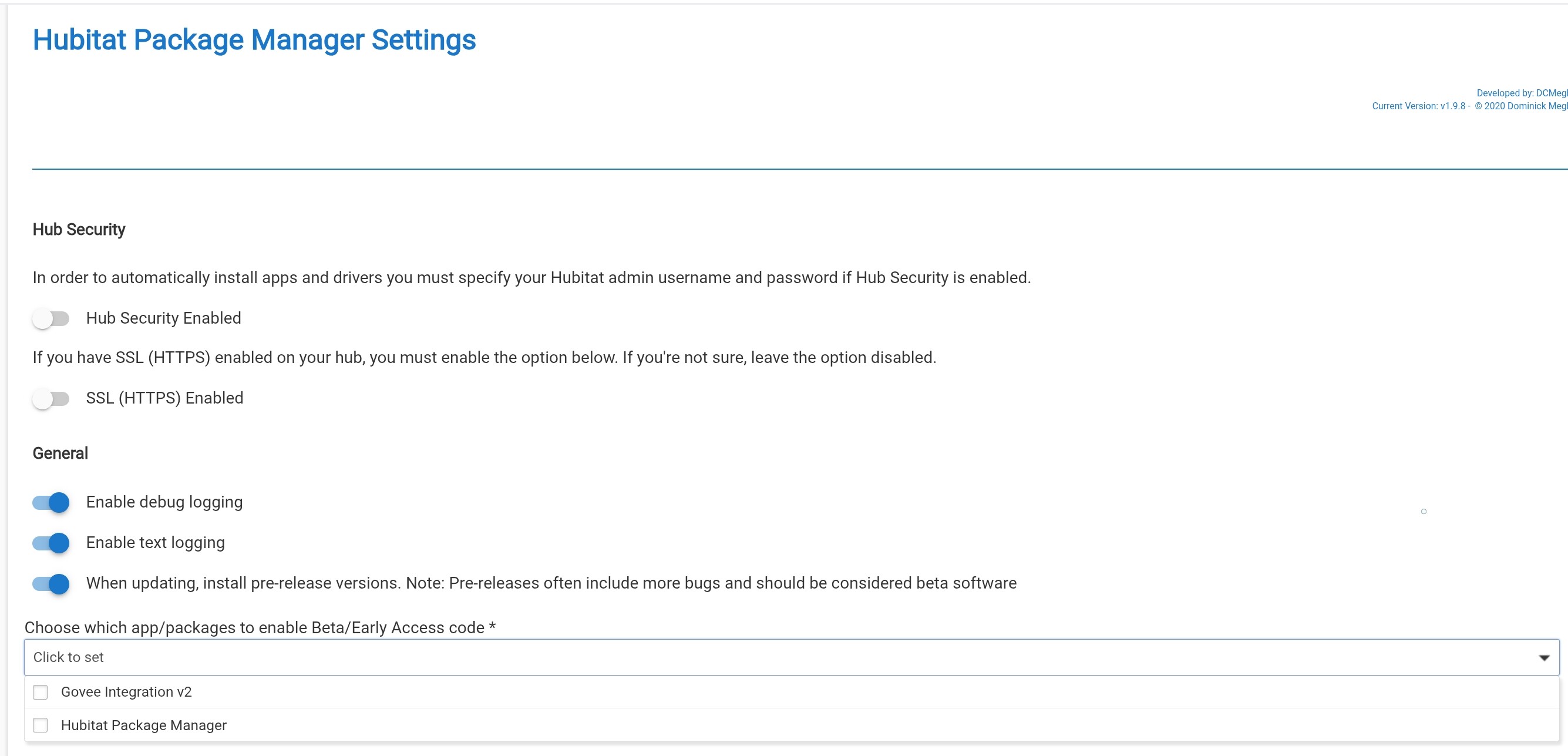Screen dimensions: 1568x756
Task: Click the "Hubitat Package Manager Settings" title
Action: click(x=254, y=40)
